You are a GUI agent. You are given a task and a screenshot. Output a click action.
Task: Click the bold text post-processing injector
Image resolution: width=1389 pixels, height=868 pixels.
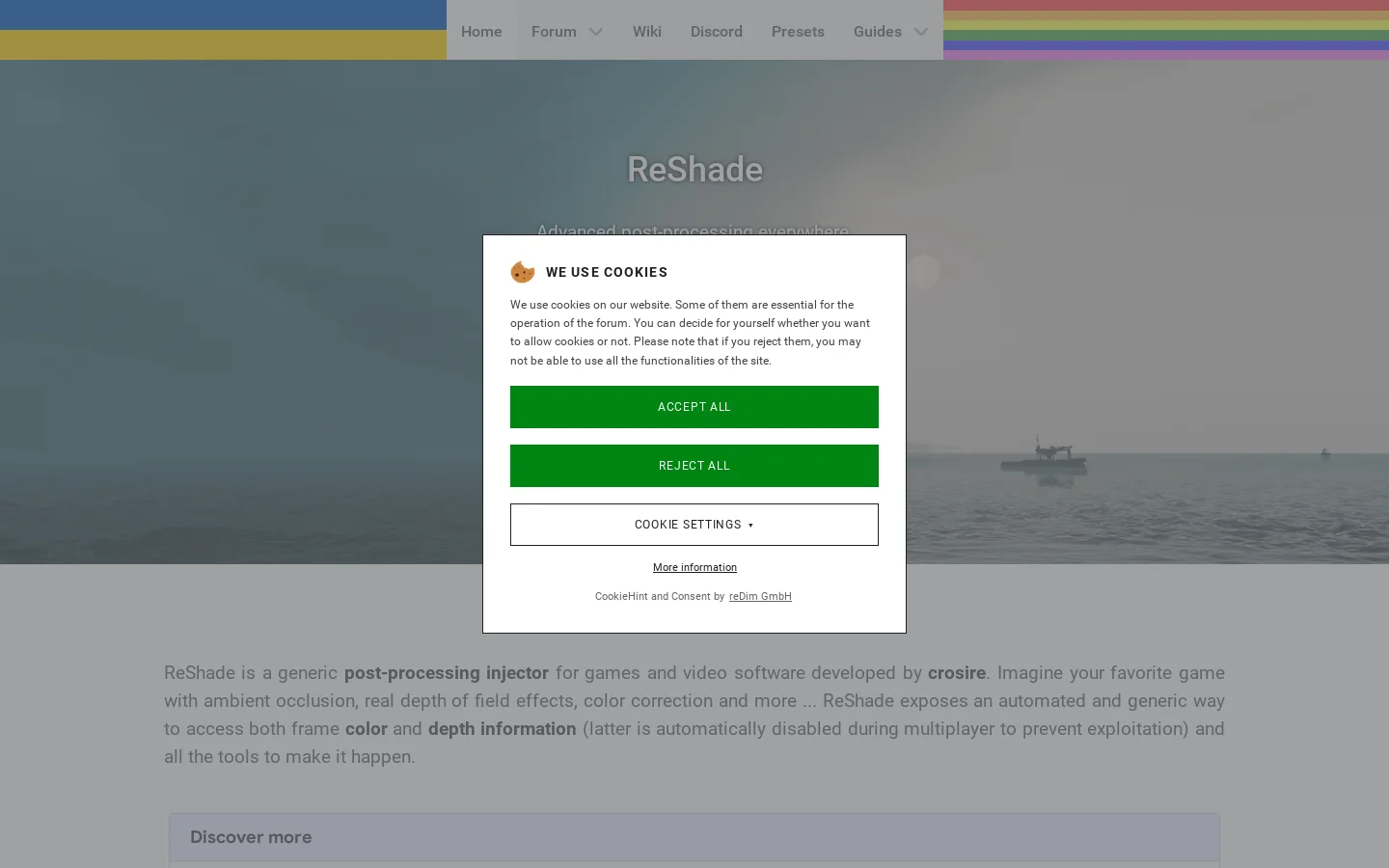coord(447,672)
